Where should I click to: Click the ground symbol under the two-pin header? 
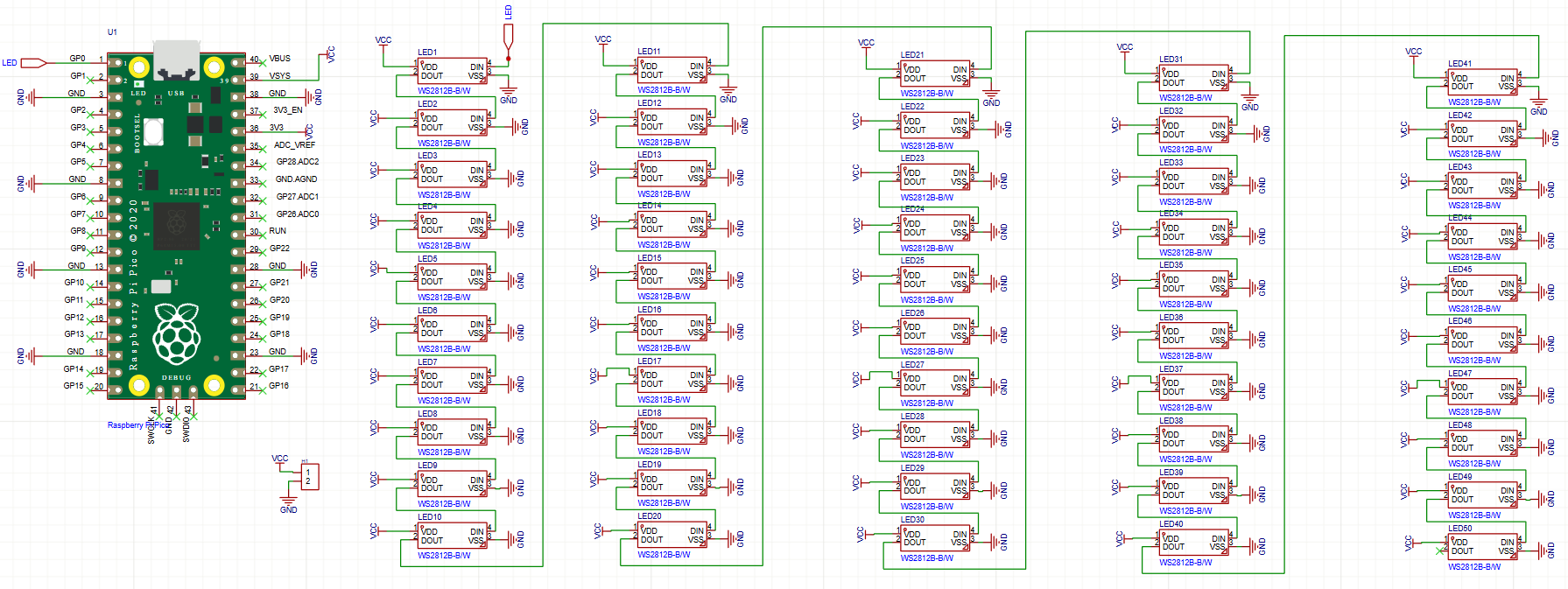point(288,505)
